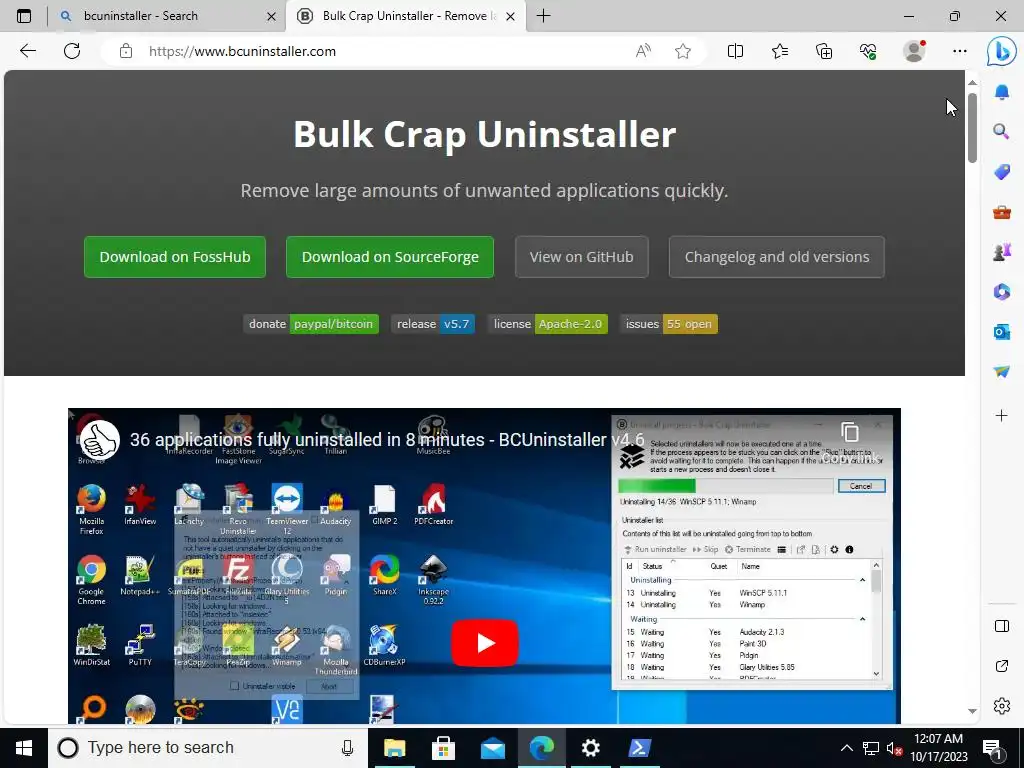Open the sidebar Drop paper plane icon
Image resolution: width=1024 pixels, height=768 pixels.
(x=1002, y=372)
